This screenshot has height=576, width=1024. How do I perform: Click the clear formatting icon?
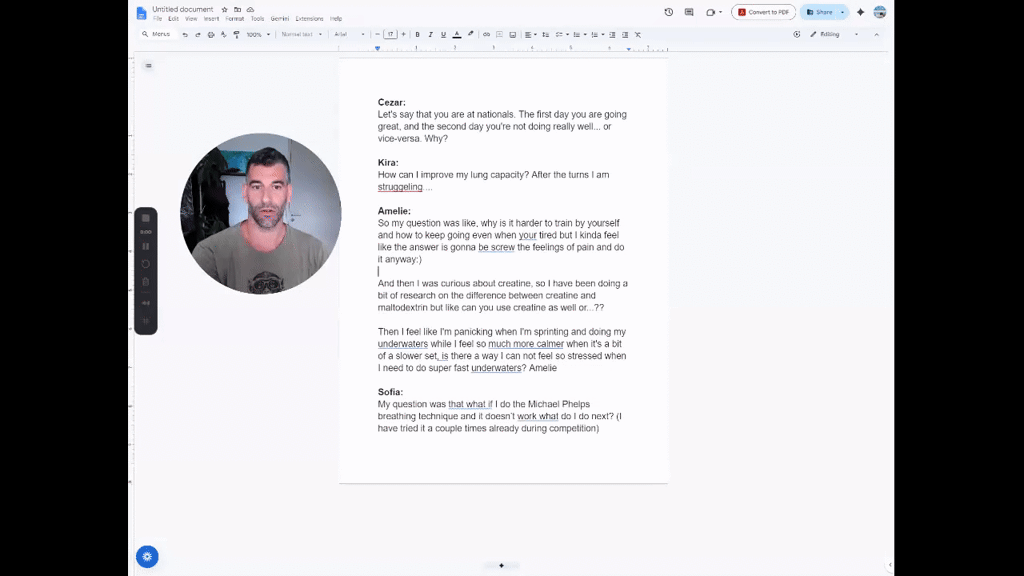pos(638,35)
